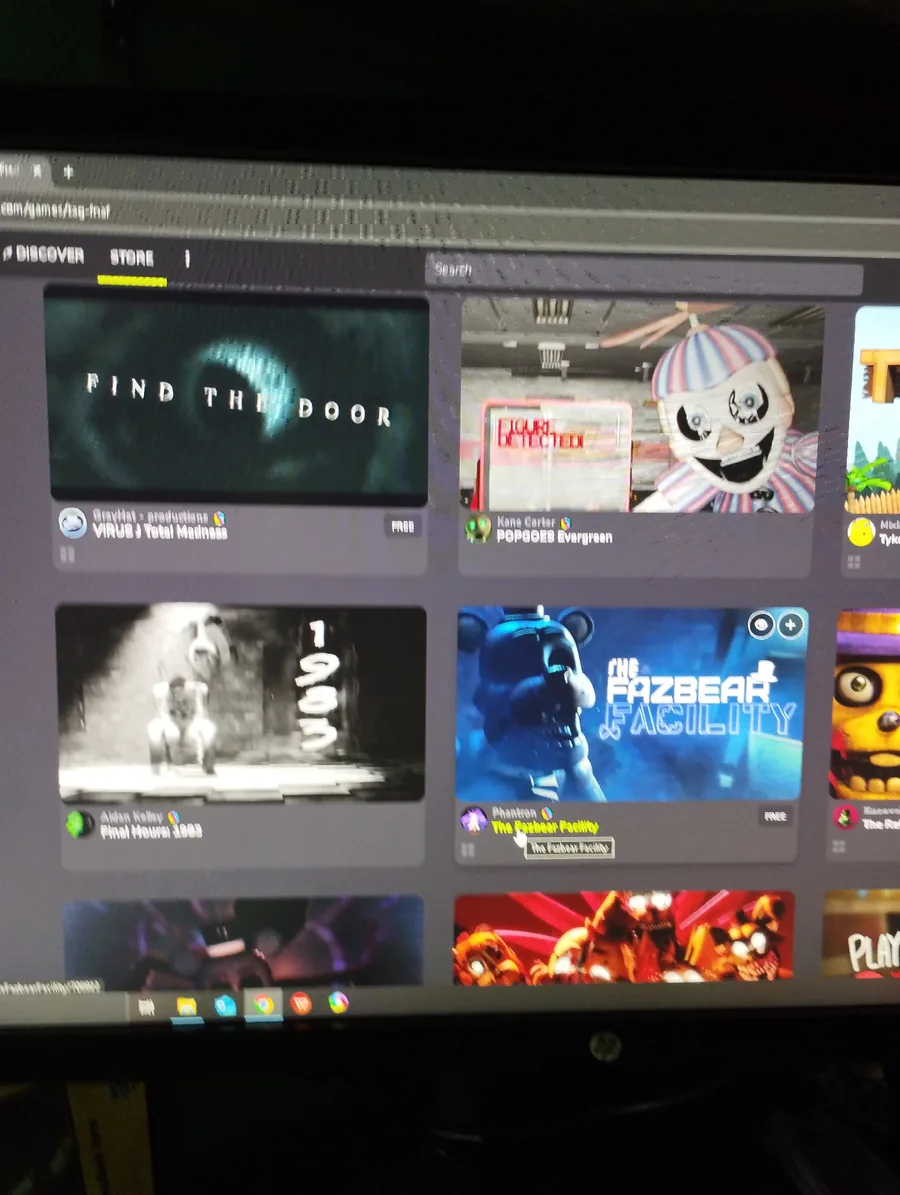The image size is (900, 1195).
Task: Add Fazbear Facility to playlist plus icon
Action: [790, 625]
